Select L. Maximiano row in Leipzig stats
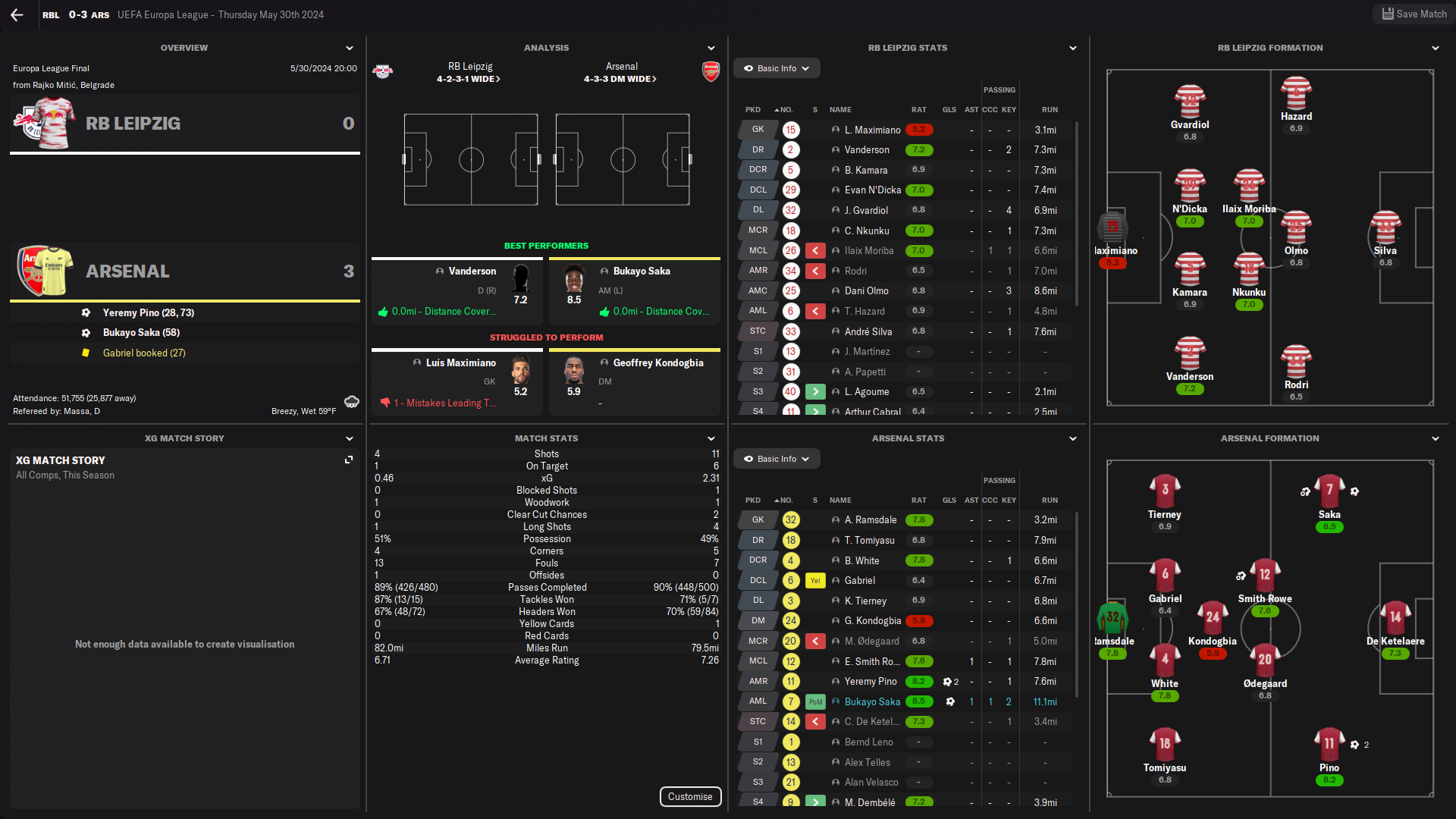The width and height of the screenshot is (1456, 819). 905,130
